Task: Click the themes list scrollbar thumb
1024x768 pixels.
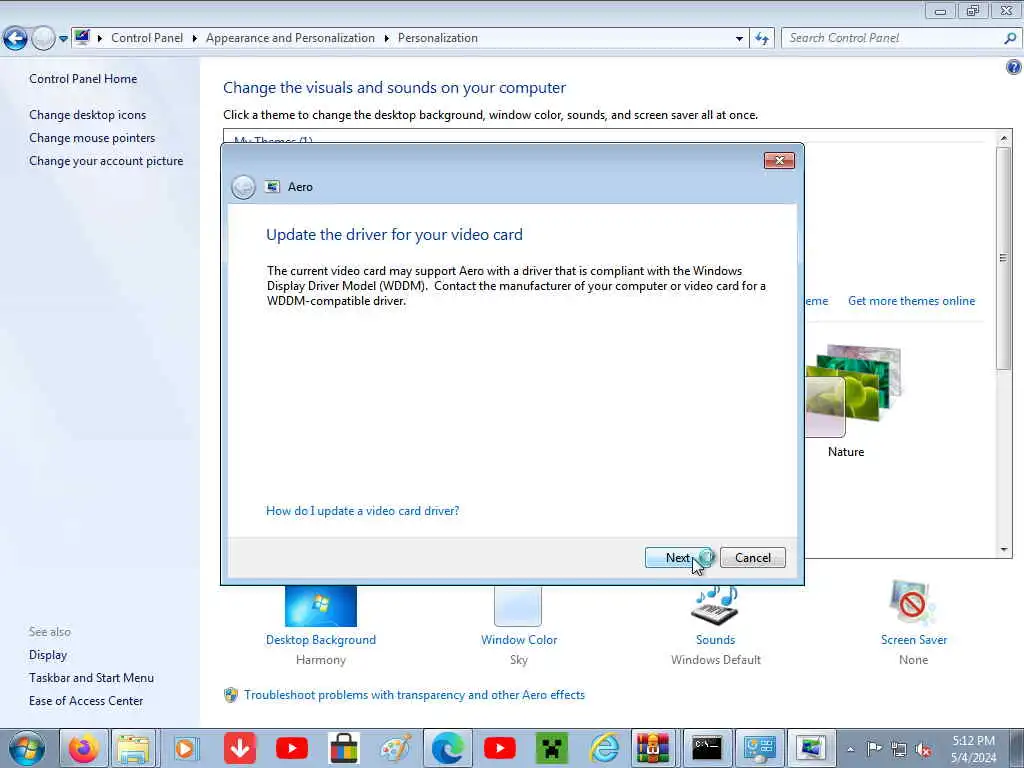Action: click(x=1004, y=259)
